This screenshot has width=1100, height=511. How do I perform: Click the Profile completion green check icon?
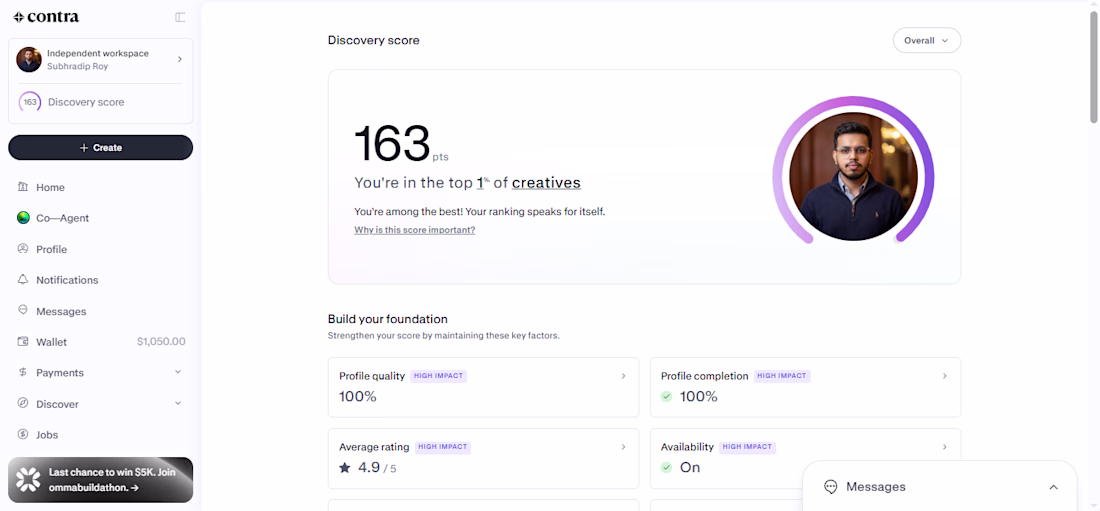[x=666, y=397]
